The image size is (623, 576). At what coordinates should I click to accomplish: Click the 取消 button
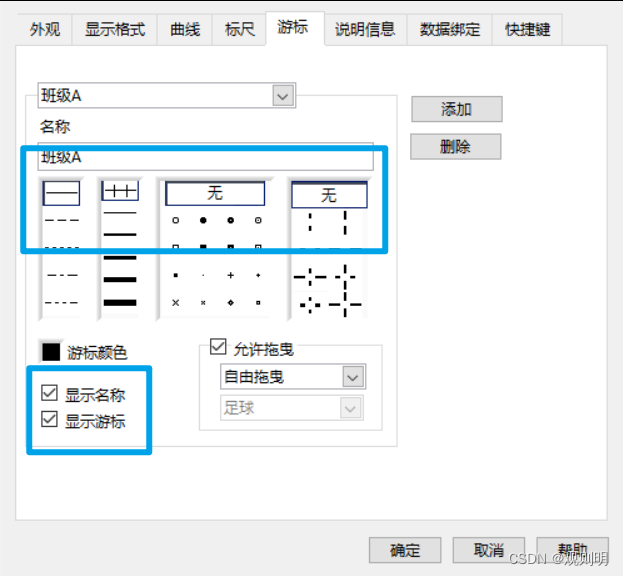click(489, 550)
